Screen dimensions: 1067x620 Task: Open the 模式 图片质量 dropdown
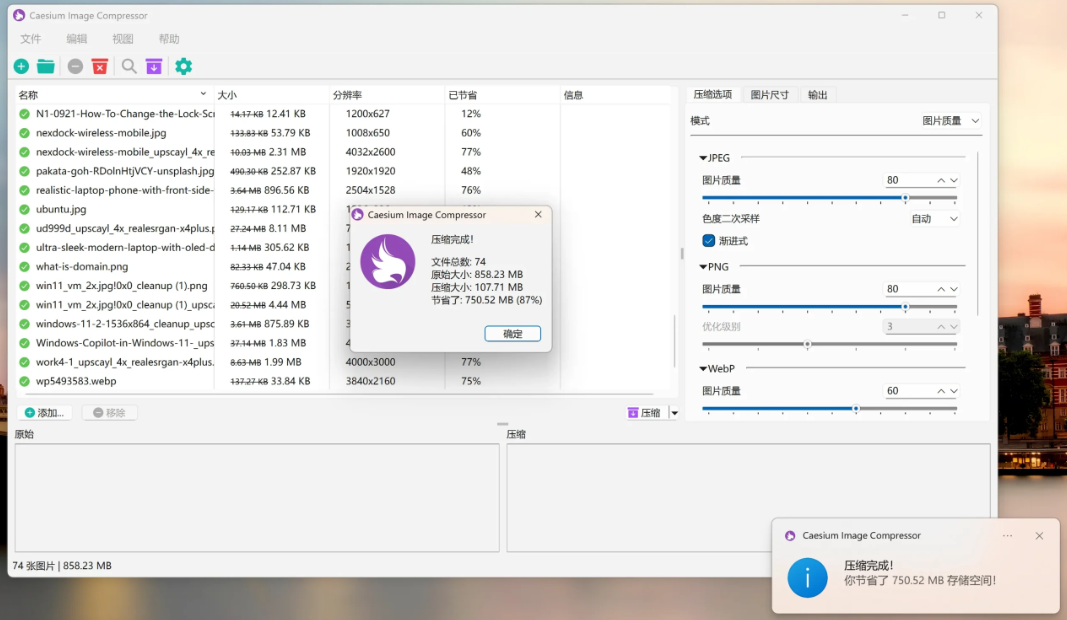click(x=947, y=119)
